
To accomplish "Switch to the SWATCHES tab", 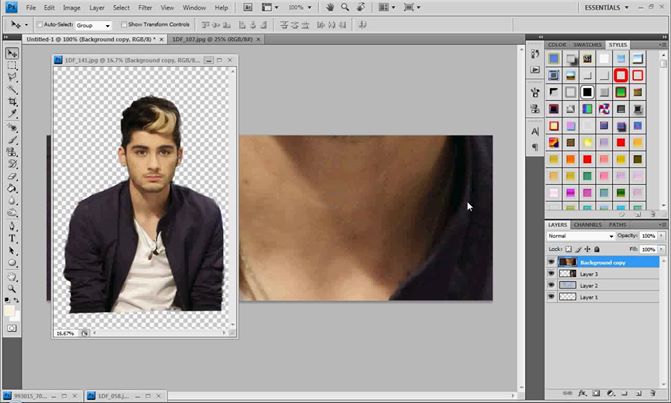I will pyautogui.click(x=587, y=44).
